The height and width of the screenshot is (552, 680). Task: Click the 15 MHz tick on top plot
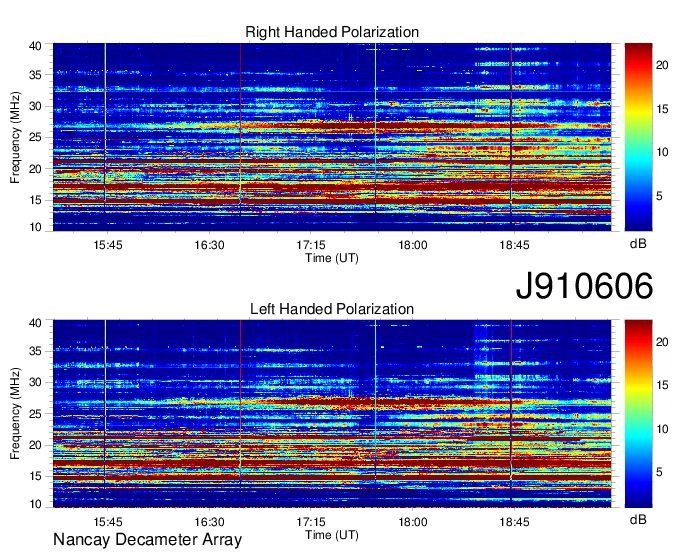tap(36, 200)
